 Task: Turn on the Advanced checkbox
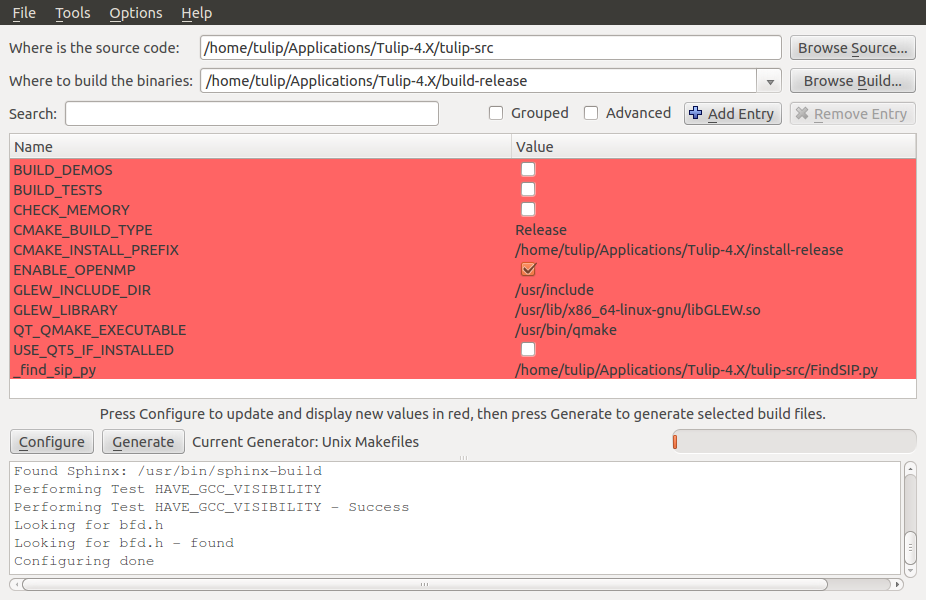[591, 113]
